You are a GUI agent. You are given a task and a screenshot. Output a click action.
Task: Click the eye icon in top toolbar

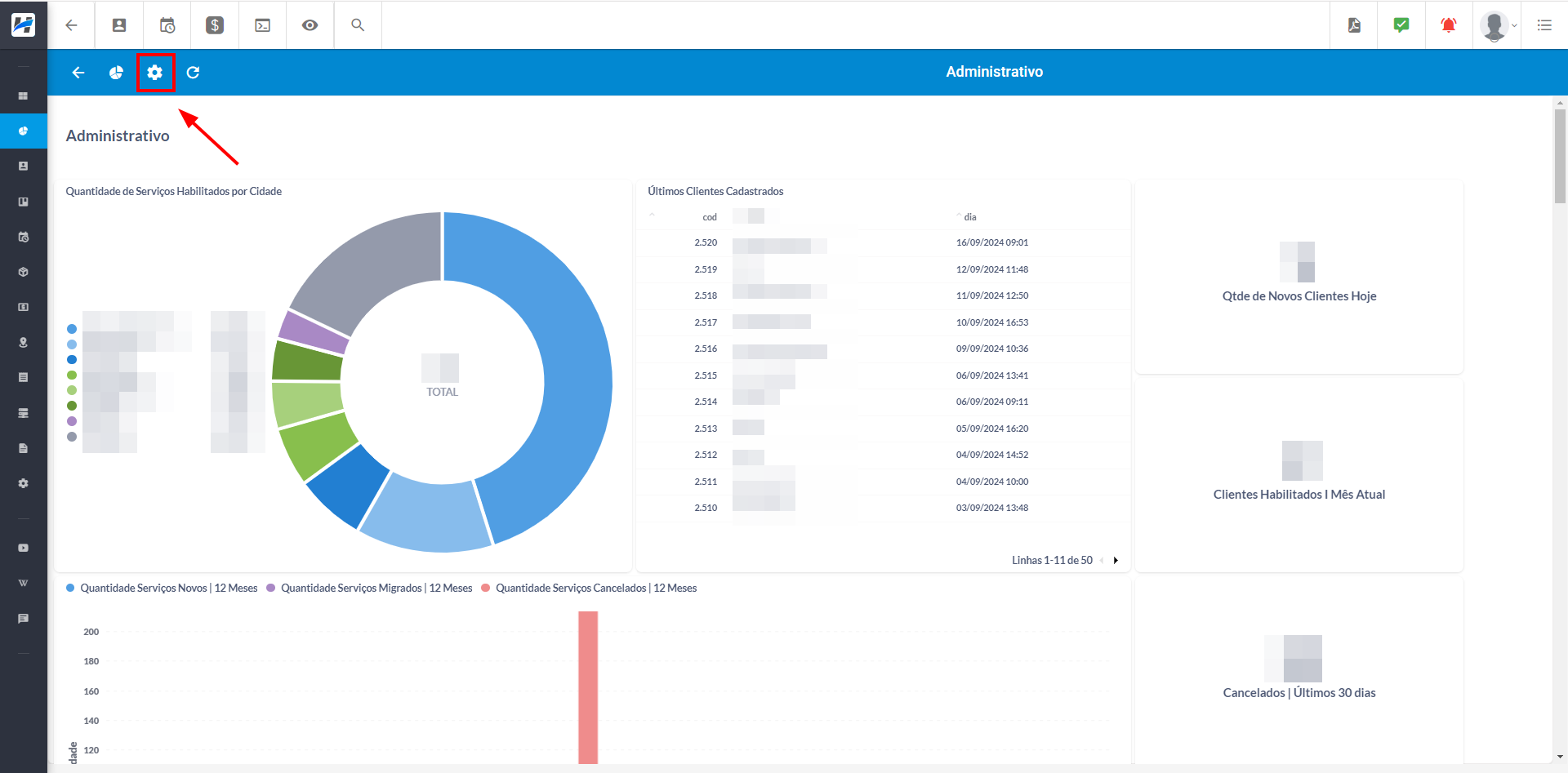[310, 25]
